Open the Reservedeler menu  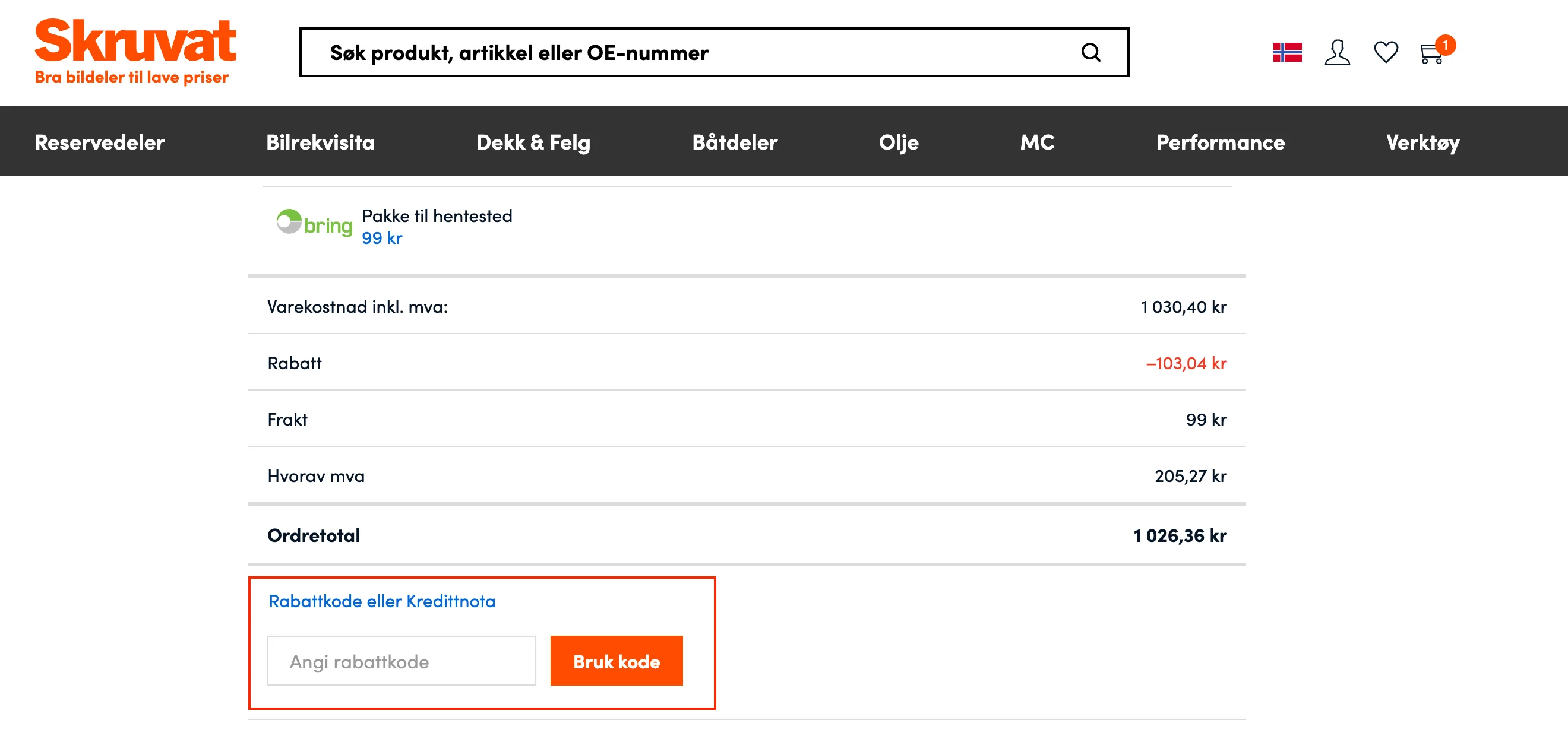[x=100, y=142]
